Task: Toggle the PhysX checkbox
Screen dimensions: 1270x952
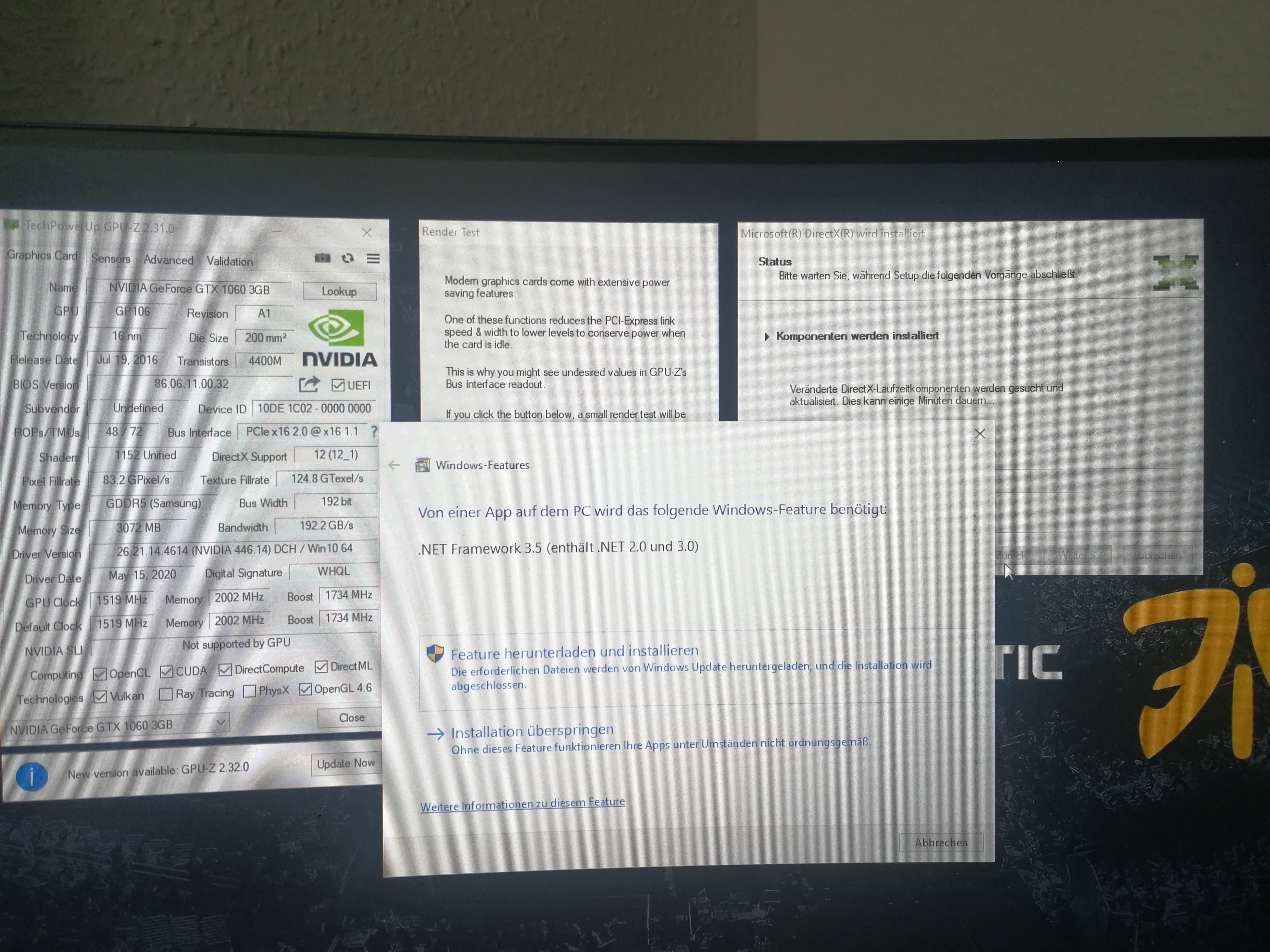Action: [x=250, y=691]
